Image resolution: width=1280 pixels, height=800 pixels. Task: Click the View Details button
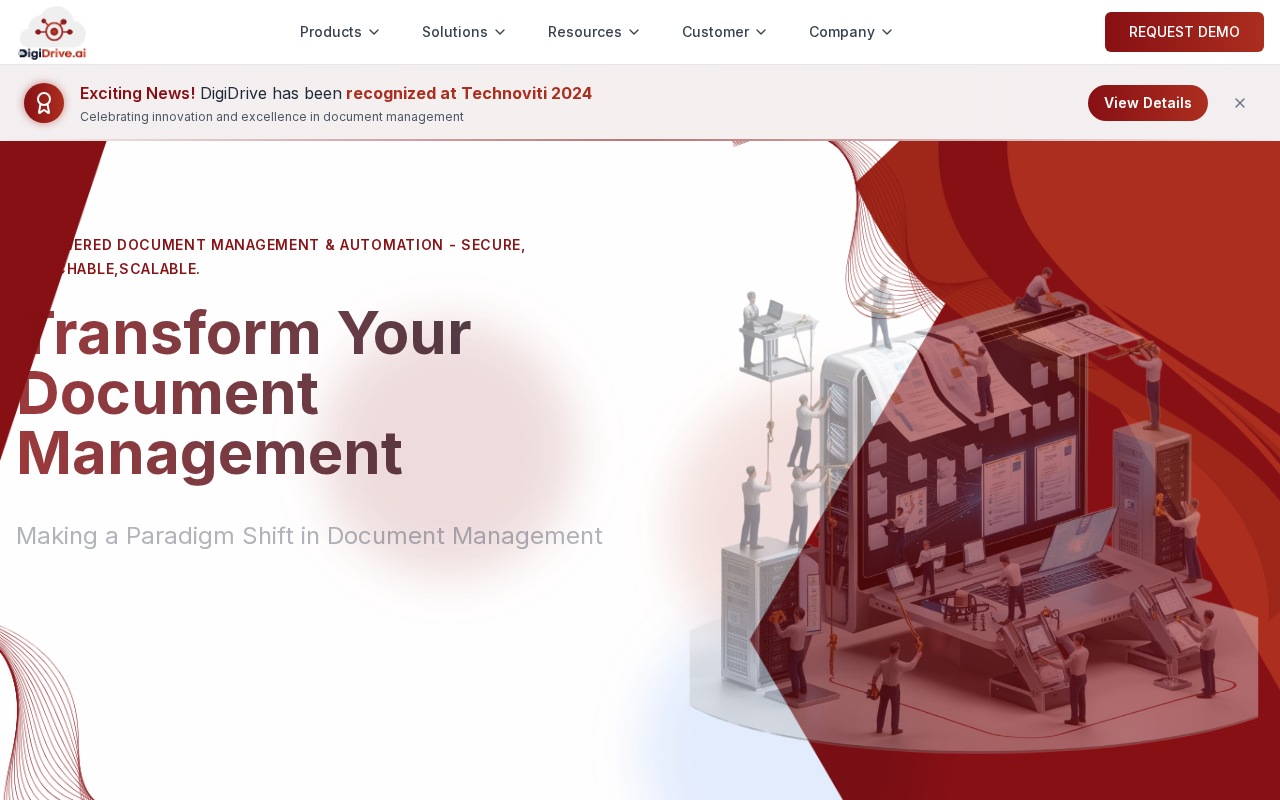click(1148, 103)
